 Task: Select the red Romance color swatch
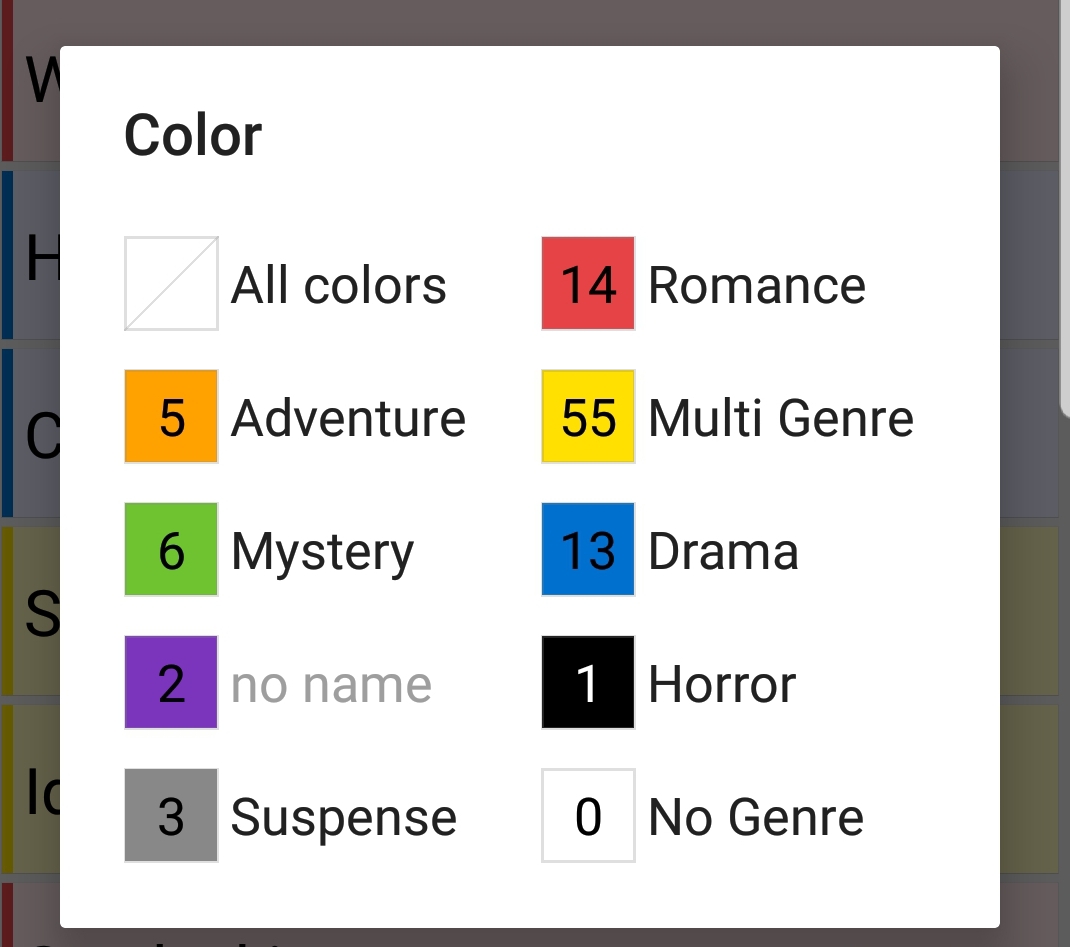588,284
